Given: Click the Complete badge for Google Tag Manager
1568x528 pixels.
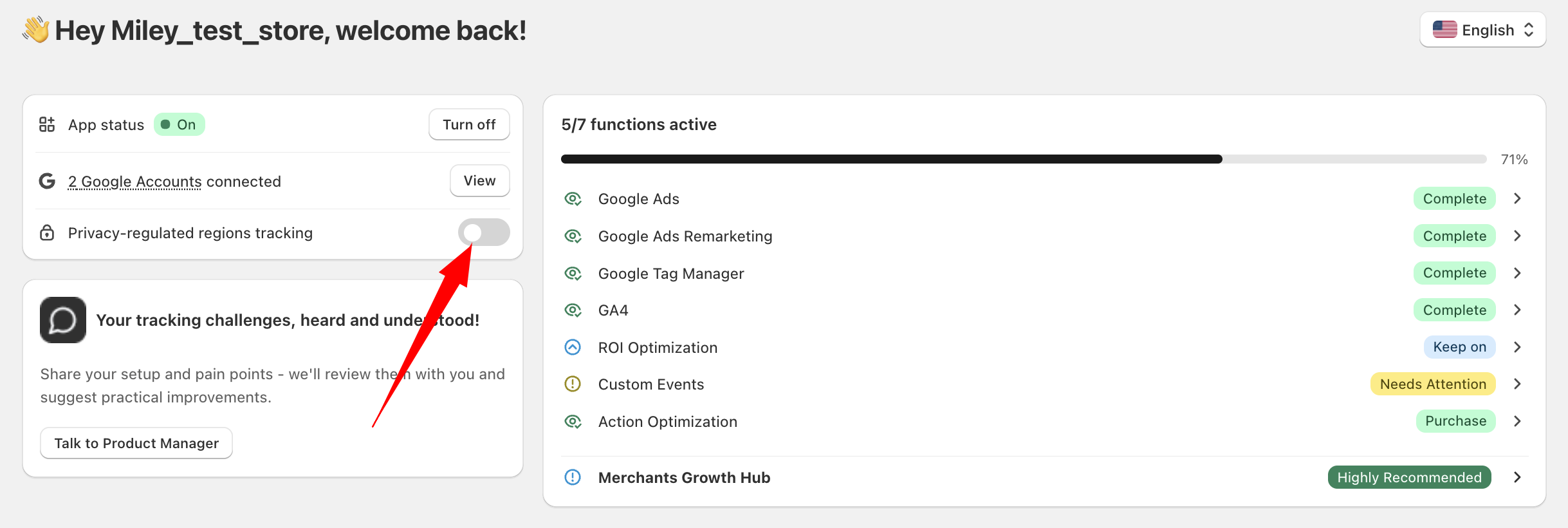Looking at the screenshot, I should (x=1455, y=273).
